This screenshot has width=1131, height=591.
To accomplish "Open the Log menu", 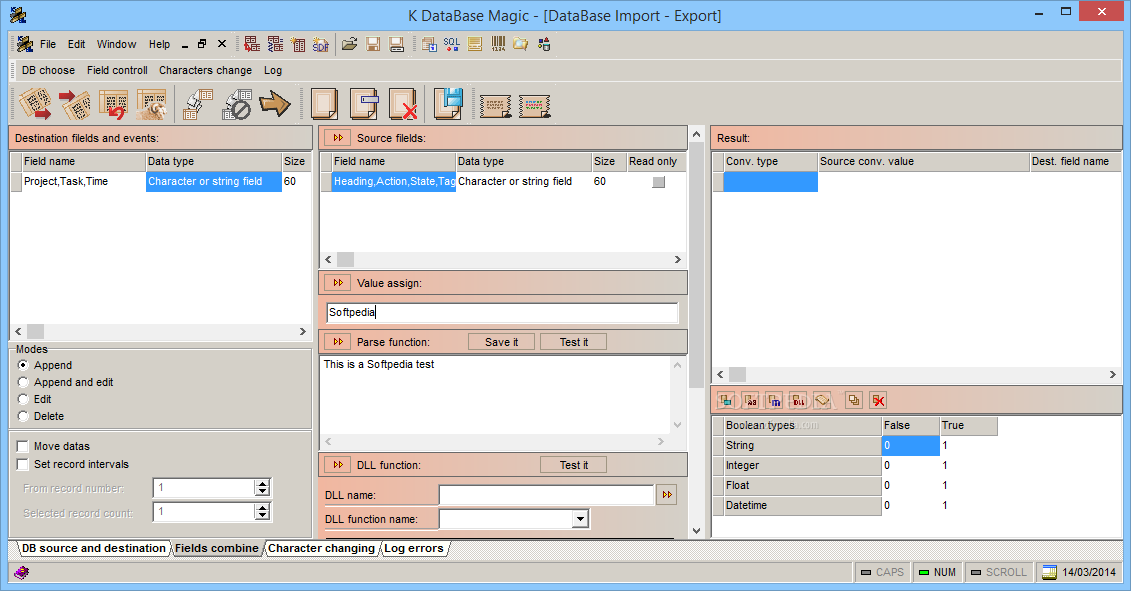I will 273,70.
